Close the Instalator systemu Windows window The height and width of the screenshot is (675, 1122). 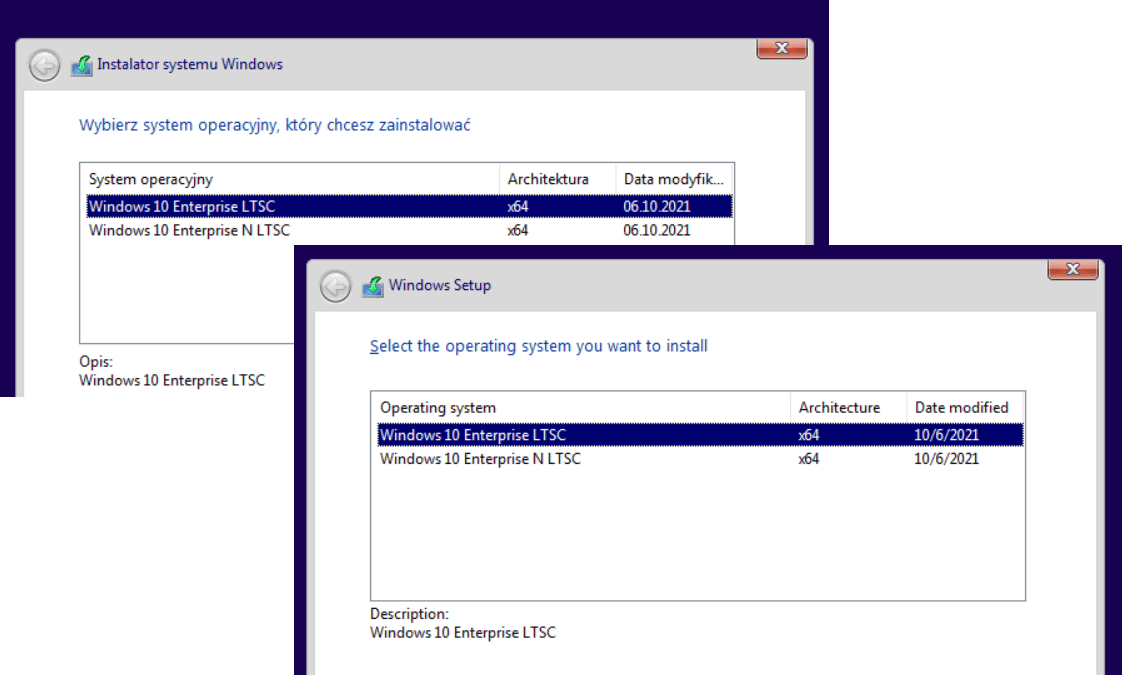(x=781, y=49)
